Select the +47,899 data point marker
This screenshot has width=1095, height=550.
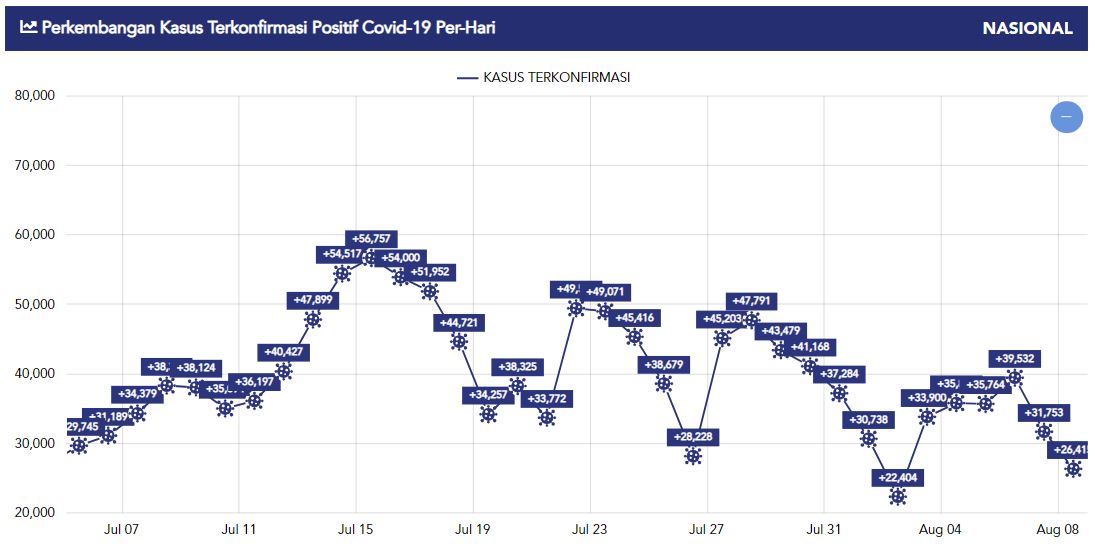click(x=313, y=320)
